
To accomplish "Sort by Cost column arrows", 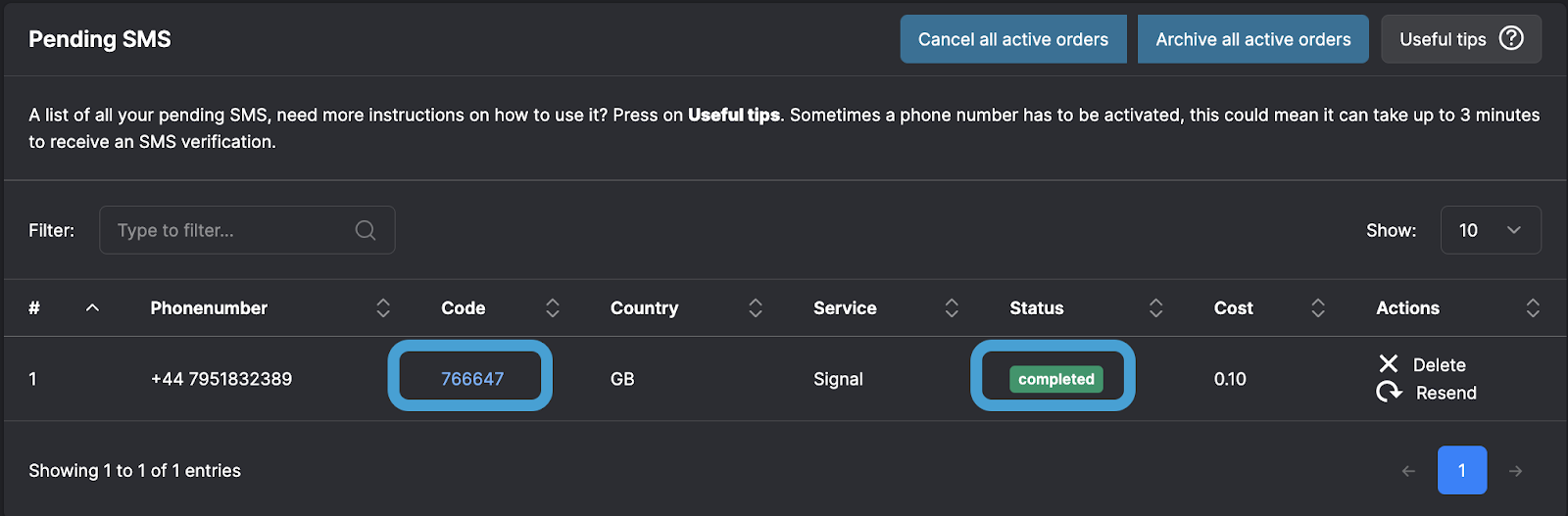I will (x=1318, y=308).
